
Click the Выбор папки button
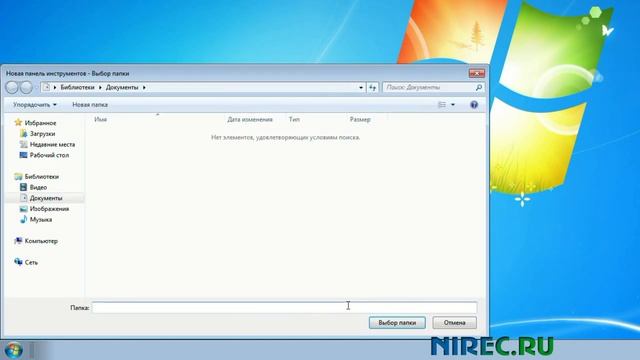397,323
